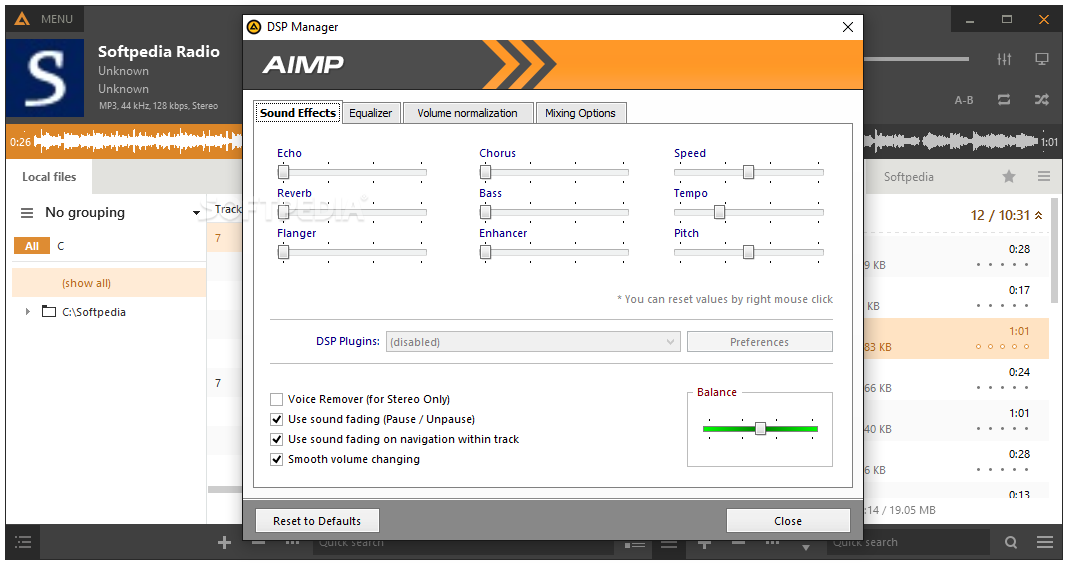Click the hamburger icon left of No grouping
Image resolution: width=1068 pixels, height=565 pixels.
[x=27, y=213]
